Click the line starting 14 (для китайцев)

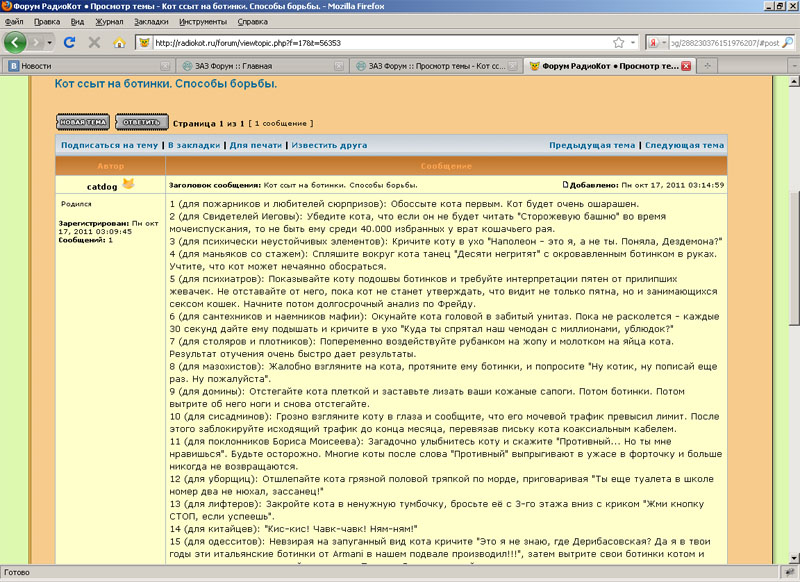click(x=294, y=529)
